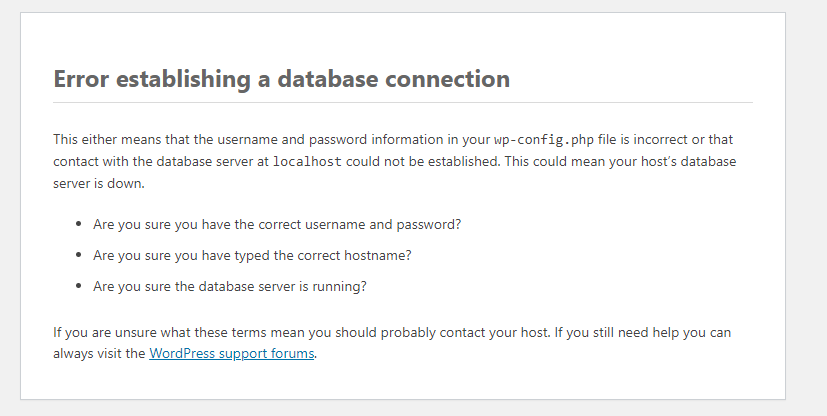Click the second bullet point dot
827x416 pixels.
[79, 256]
